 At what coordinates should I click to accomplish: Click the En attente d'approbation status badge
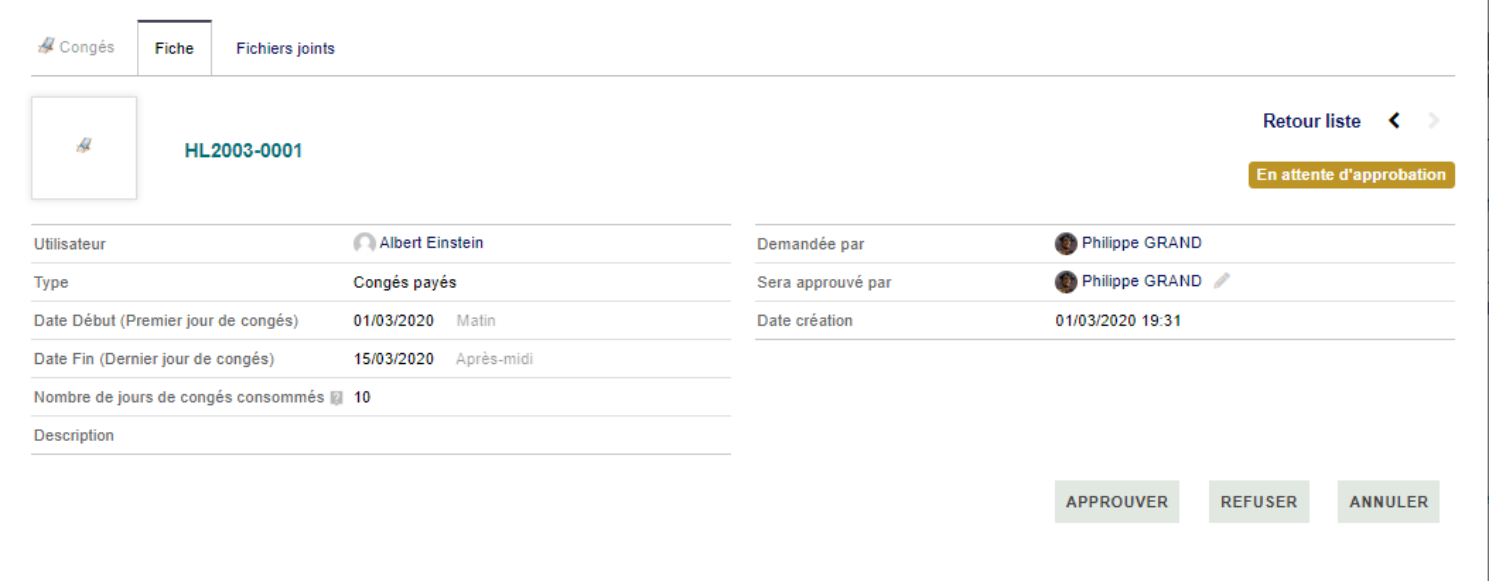click(x=1351, y=175)
